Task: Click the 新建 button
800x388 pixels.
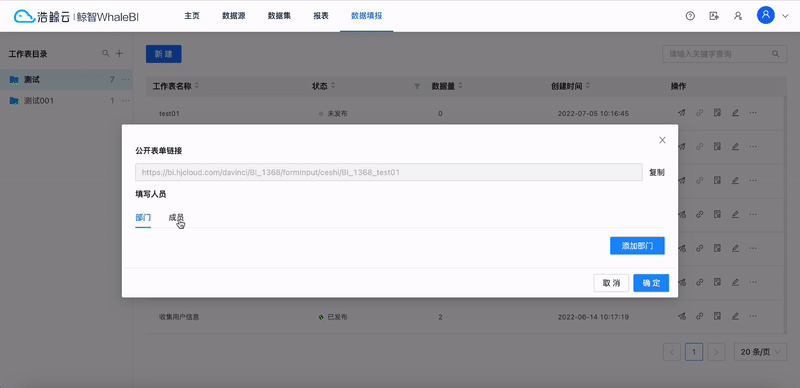Action: click(164, 54)
